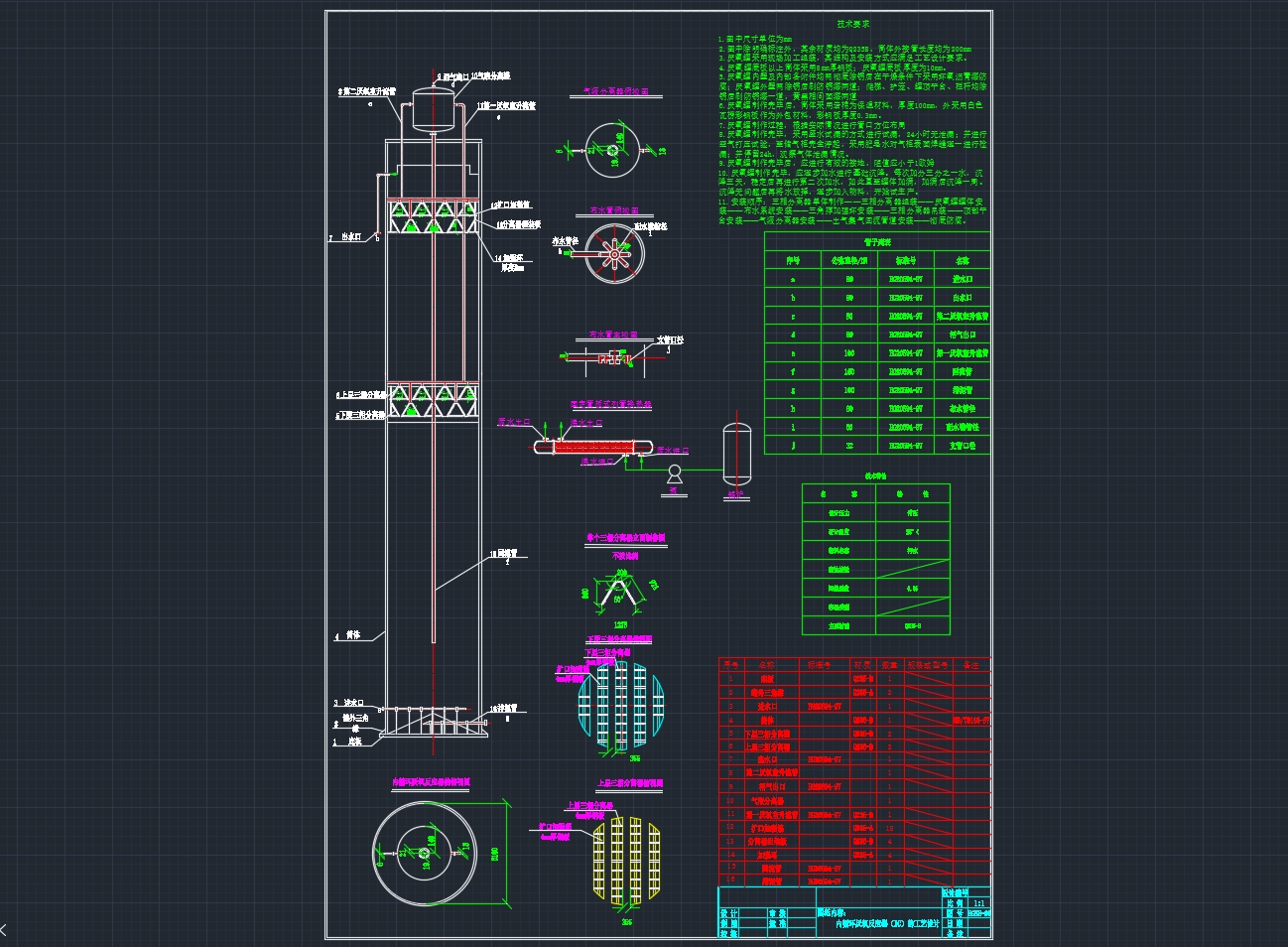Image resolution: width=1288 pixels, height=947 pixels.
Task: Select the 审核 cell in the title block
Action: pyautogui.click(x=778, y=913)
